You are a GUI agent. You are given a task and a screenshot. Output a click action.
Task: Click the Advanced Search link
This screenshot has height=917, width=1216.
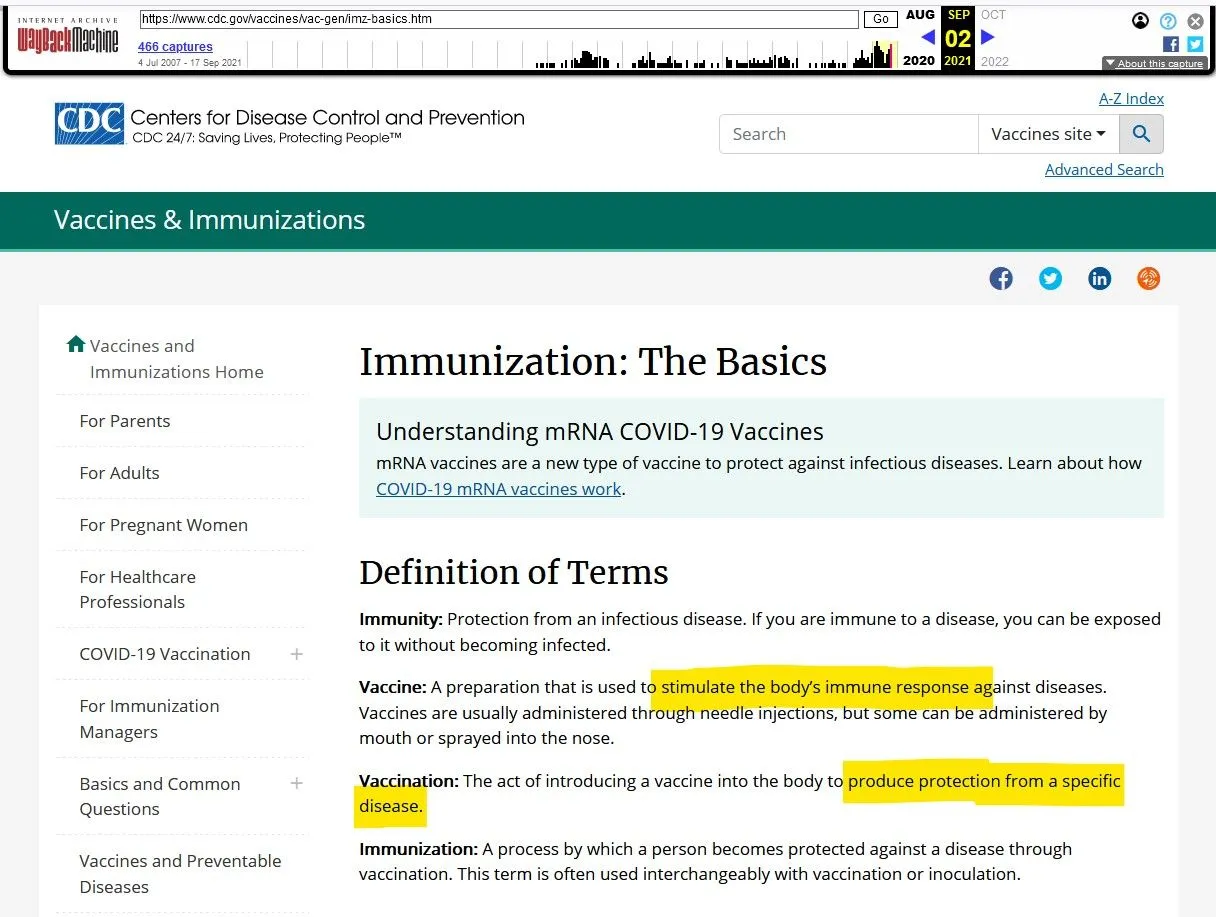(1103, 169)
